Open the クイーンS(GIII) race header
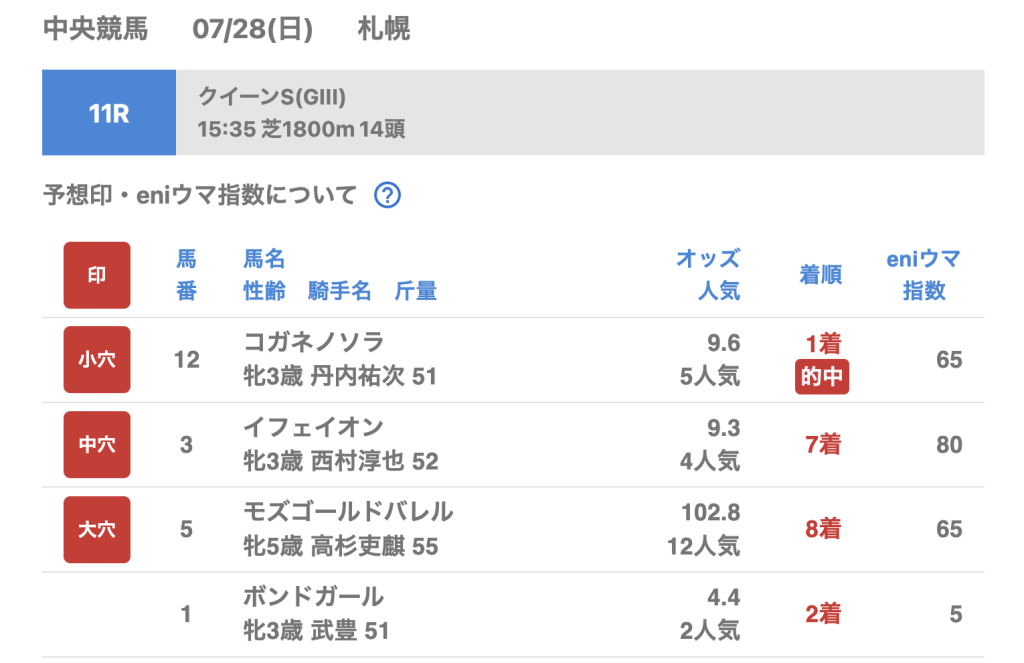This screenshot has width=1024, height=663. click(x=579, y=113)
